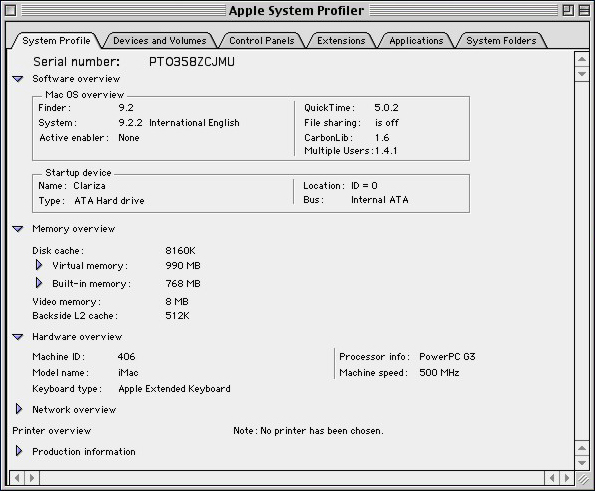The height and width of the screenshot is (491, 595).
Task: Click the Model name iMac value
Action: click(128, 373)
